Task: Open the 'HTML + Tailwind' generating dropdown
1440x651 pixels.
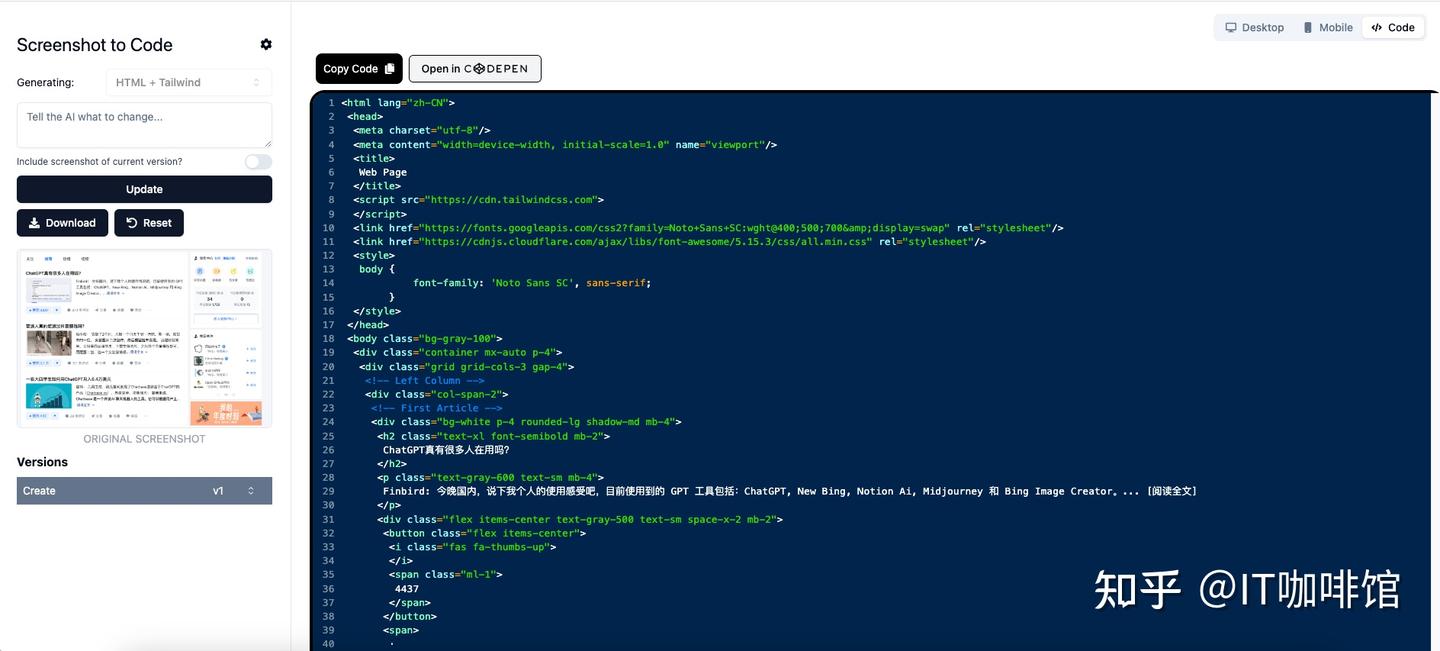Action: [x=188, y=81]
